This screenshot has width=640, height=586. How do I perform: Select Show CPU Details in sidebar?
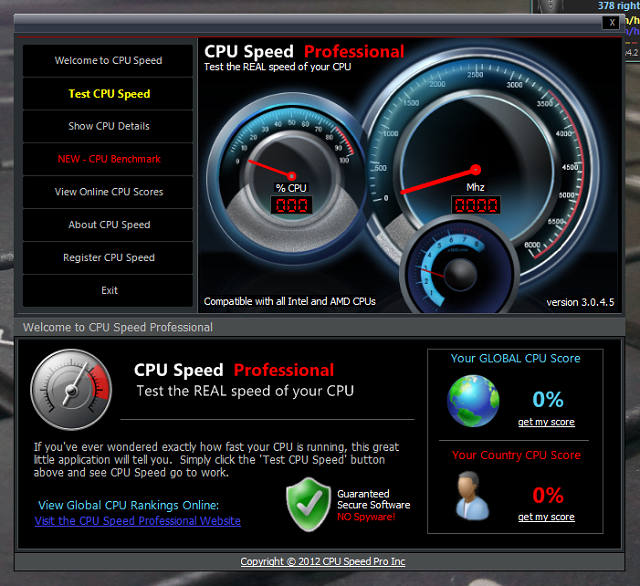108,126
